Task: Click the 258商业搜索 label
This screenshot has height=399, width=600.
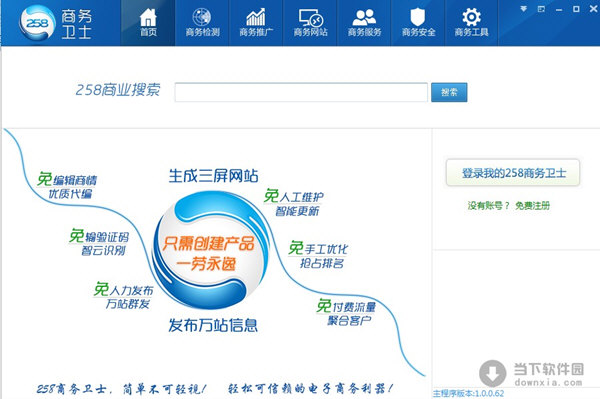Action: 118,90
